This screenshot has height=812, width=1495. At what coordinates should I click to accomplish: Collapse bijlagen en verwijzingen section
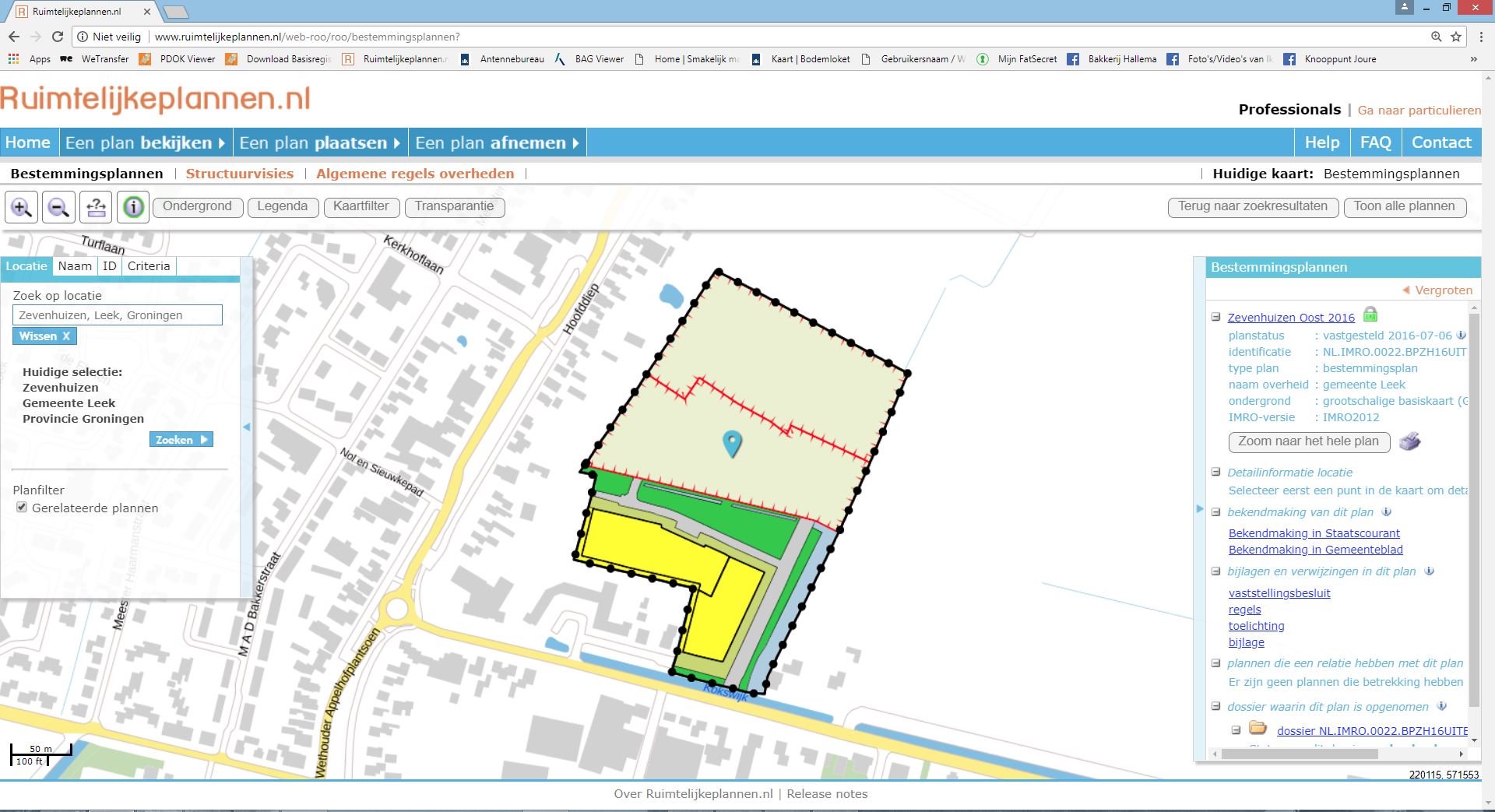(x=1215, y=571)
